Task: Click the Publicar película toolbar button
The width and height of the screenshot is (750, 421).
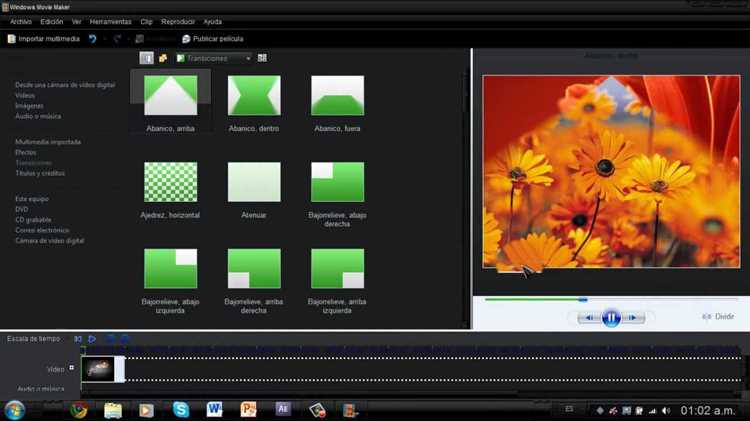Action: pyautogui.click(x=213, y=39)
